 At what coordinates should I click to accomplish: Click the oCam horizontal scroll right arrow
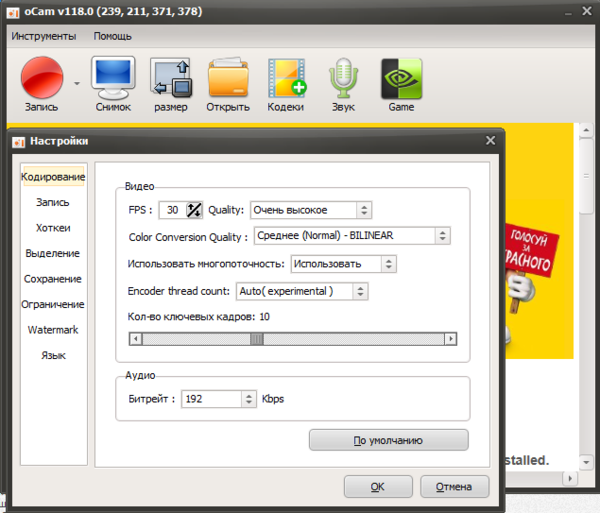click(570, 478)
